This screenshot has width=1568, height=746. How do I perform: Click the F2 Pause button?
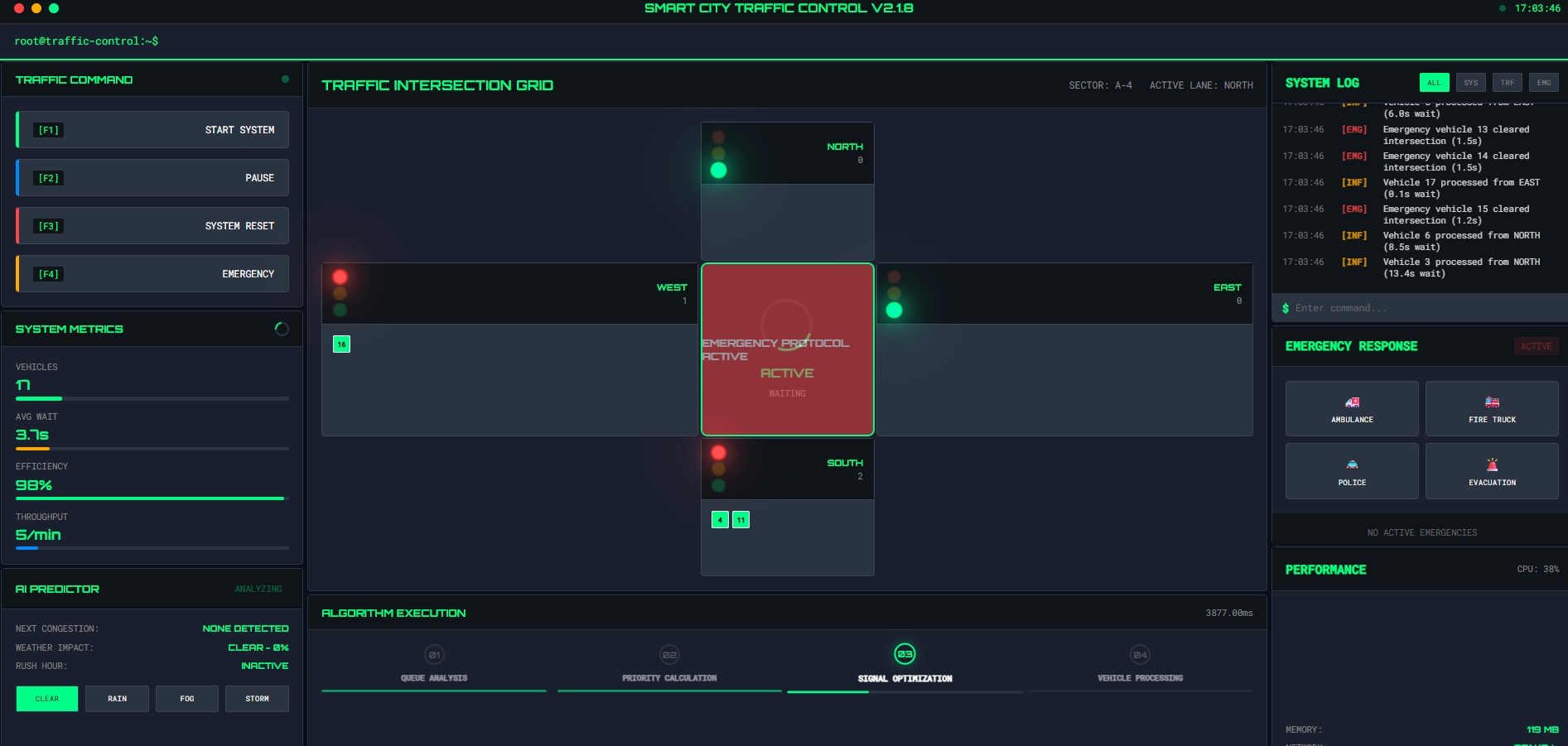[152, 178]
